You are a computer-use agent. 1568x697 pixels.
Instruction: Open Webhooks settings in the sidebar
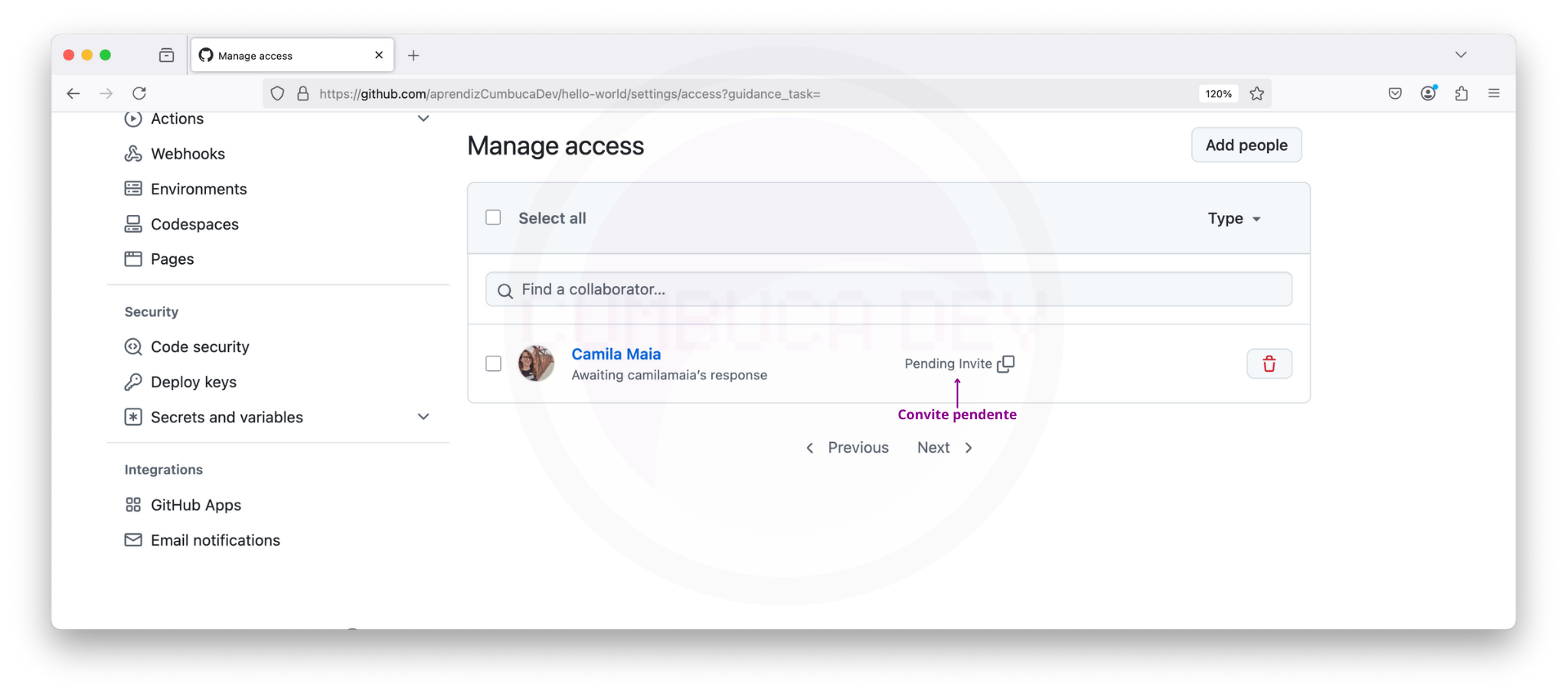[188, 154]
